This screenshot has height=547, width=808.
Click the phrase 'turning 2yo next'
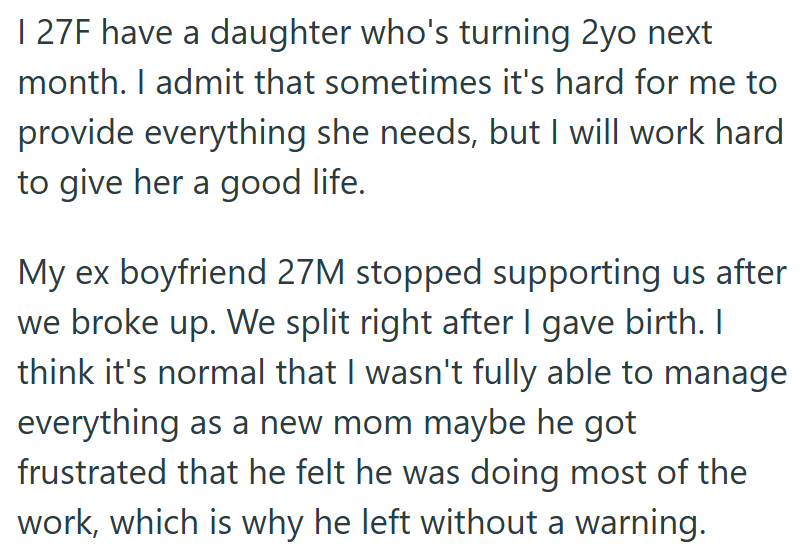(x=586, y=35)
